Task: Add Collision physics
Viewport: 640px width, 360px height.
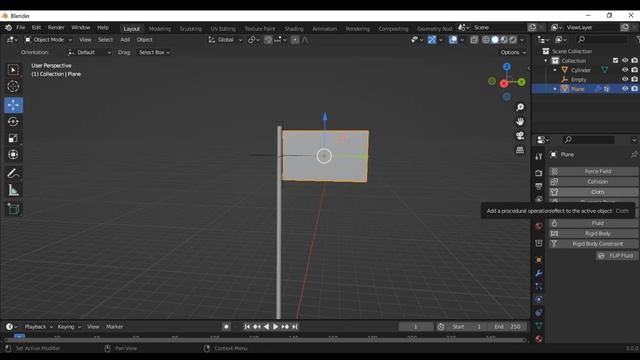Action: pos(593,182)
